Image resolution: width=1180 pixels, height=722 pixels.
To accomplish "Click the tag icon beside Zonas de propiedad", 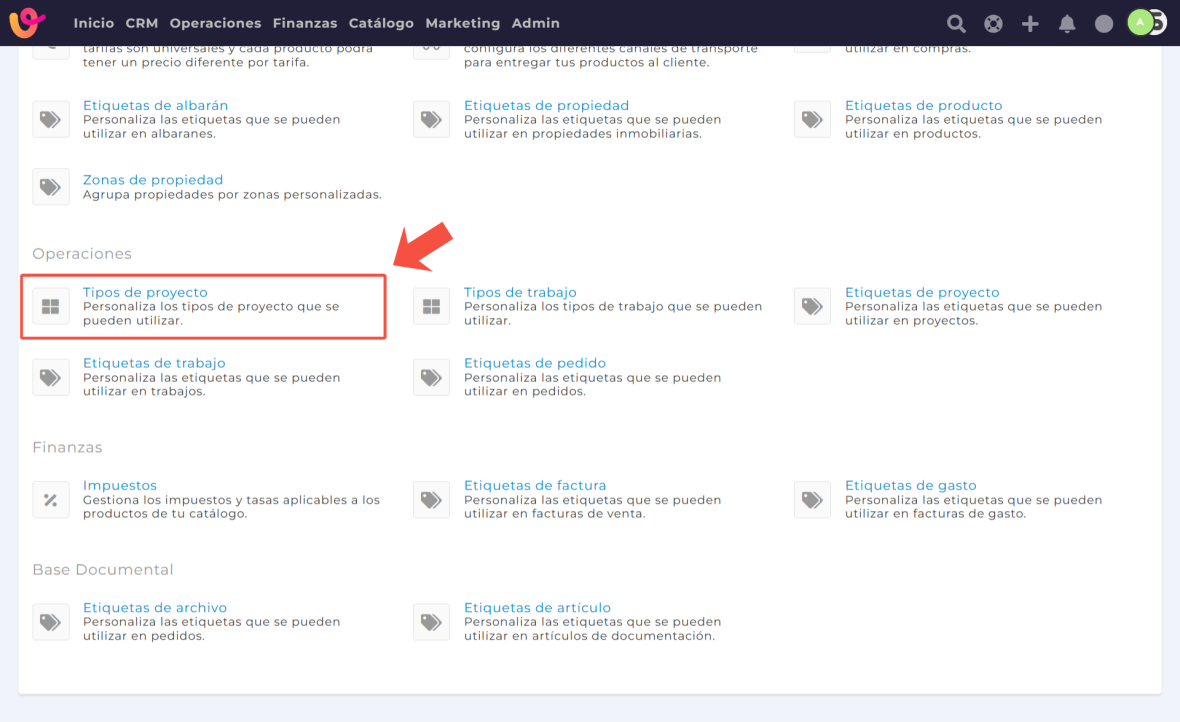I will pos(51,187).
